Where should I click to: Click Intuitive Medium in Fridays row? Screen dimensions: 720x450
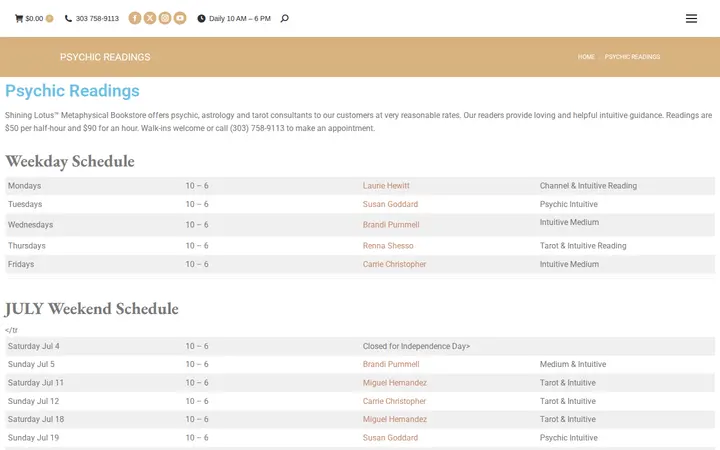coord(569,264)
